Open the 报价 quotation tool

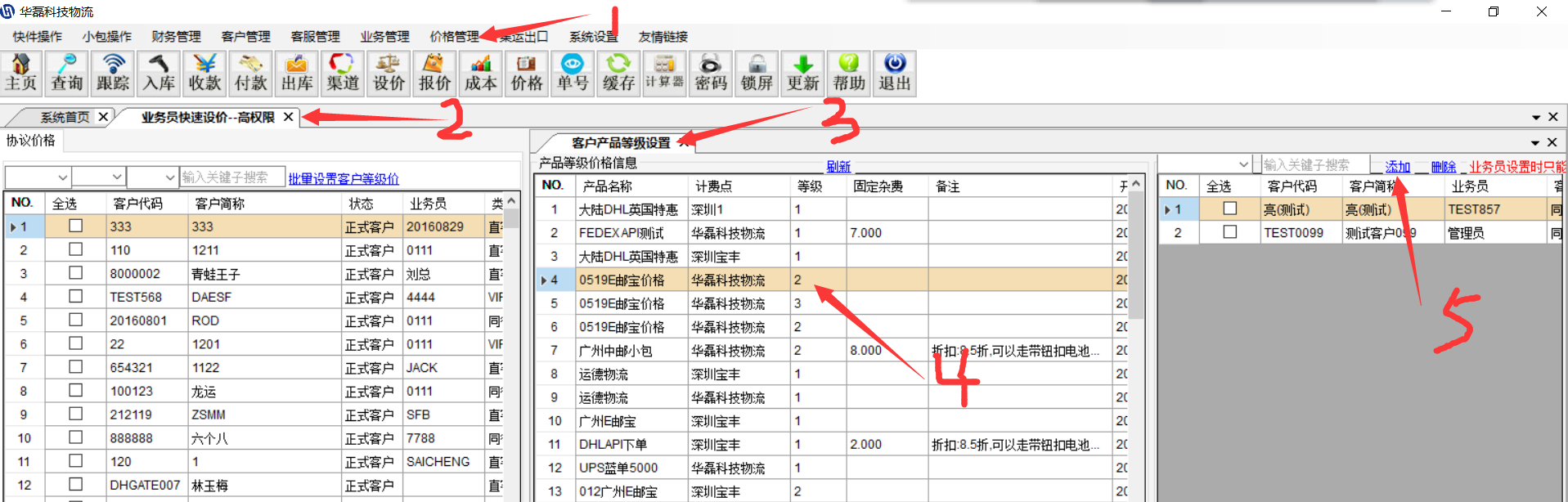click(434, 73)
